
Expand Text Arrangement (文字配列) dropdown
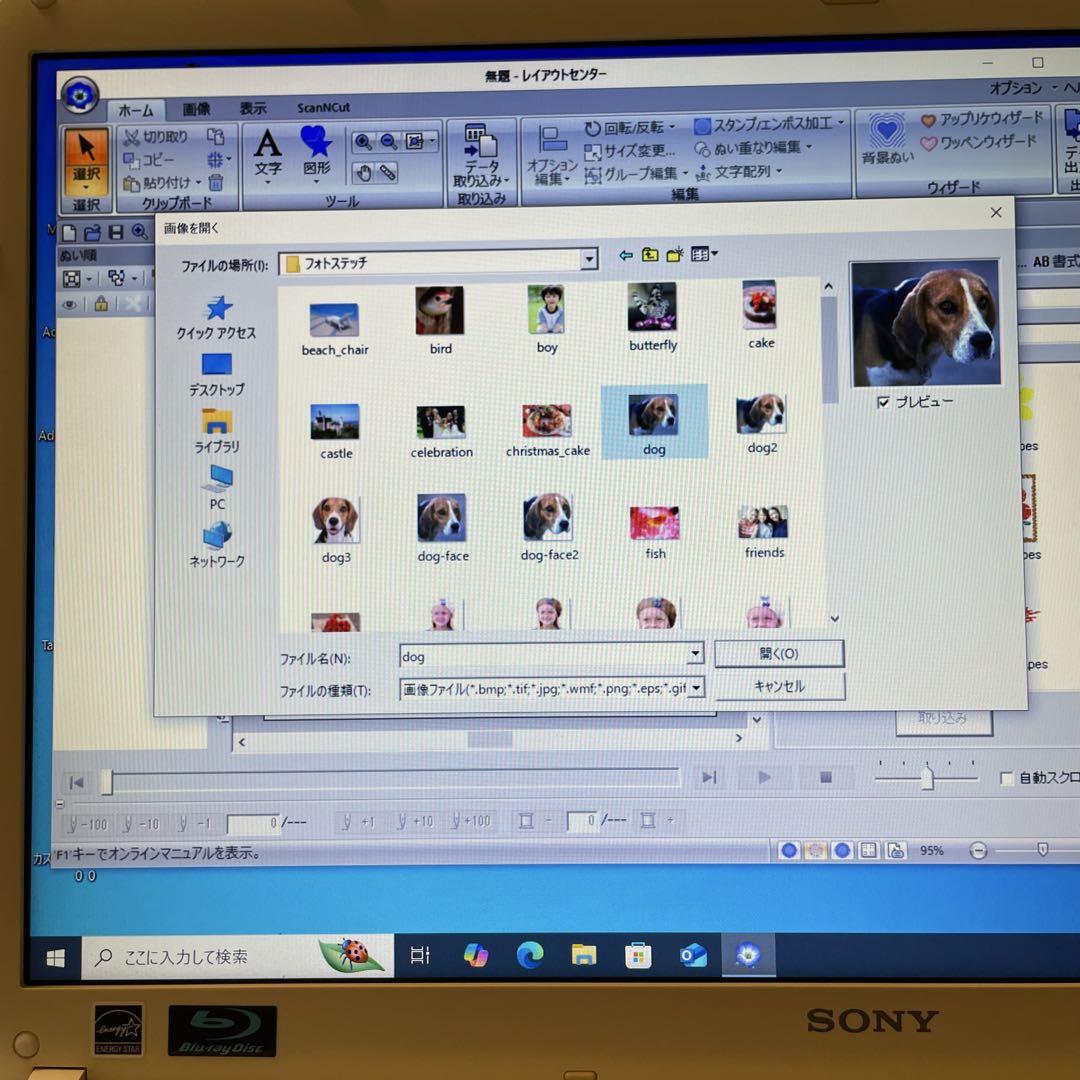point(779,170)
